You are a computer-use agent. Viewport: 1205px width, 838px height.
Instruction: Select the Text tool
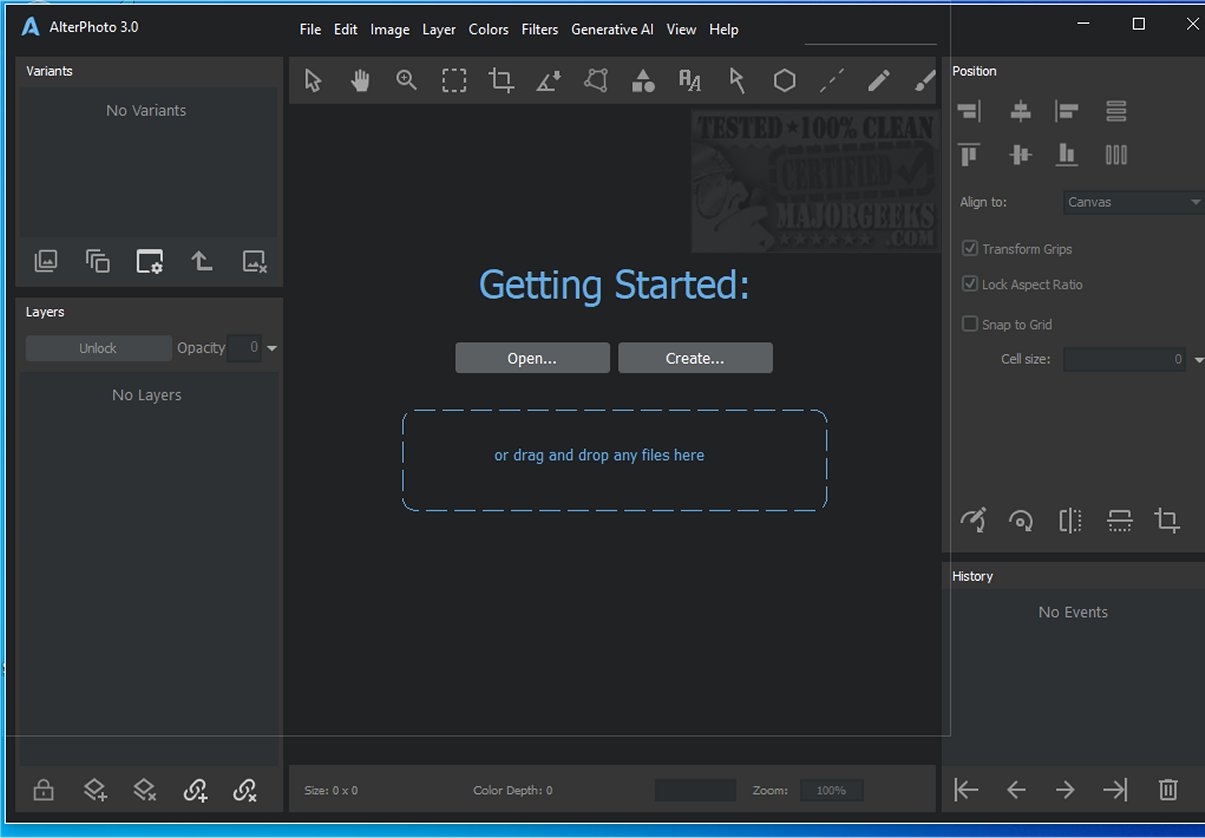tap(690, 81)
